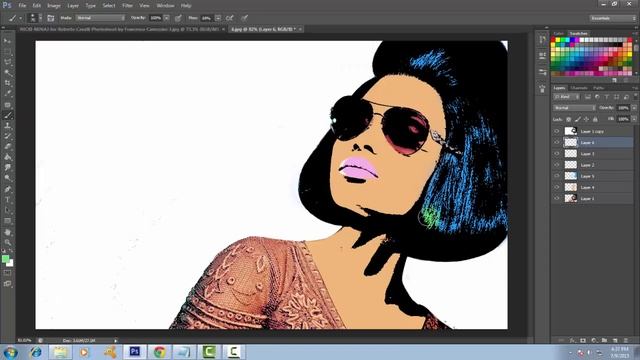Open the Layer menu
640x360 pixels.
click(73, 6)
